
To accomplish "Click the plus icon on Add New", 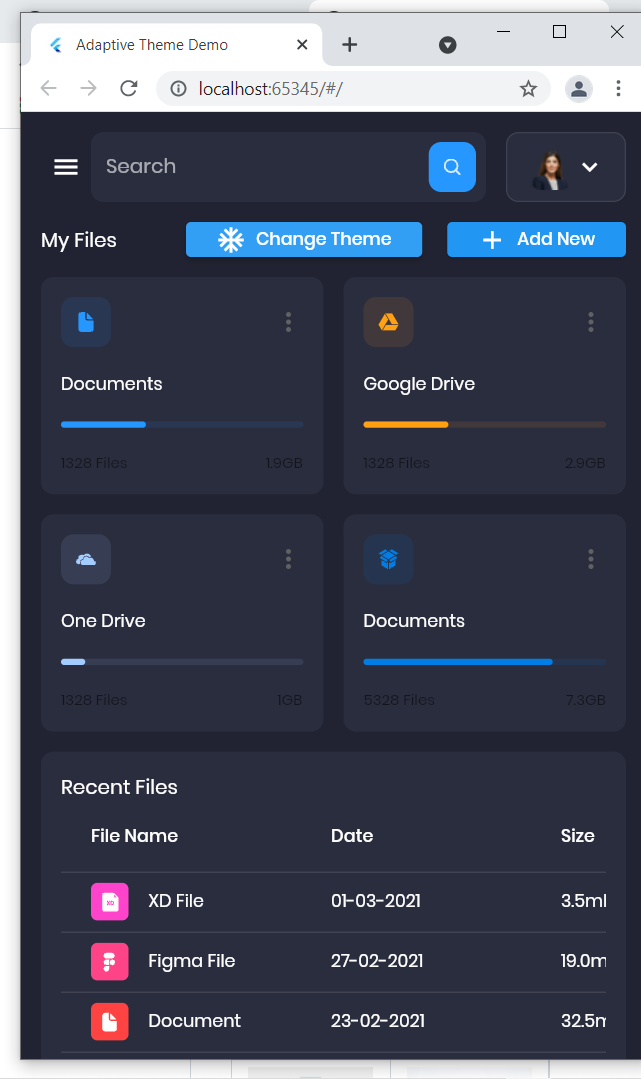I will [492, 240].
